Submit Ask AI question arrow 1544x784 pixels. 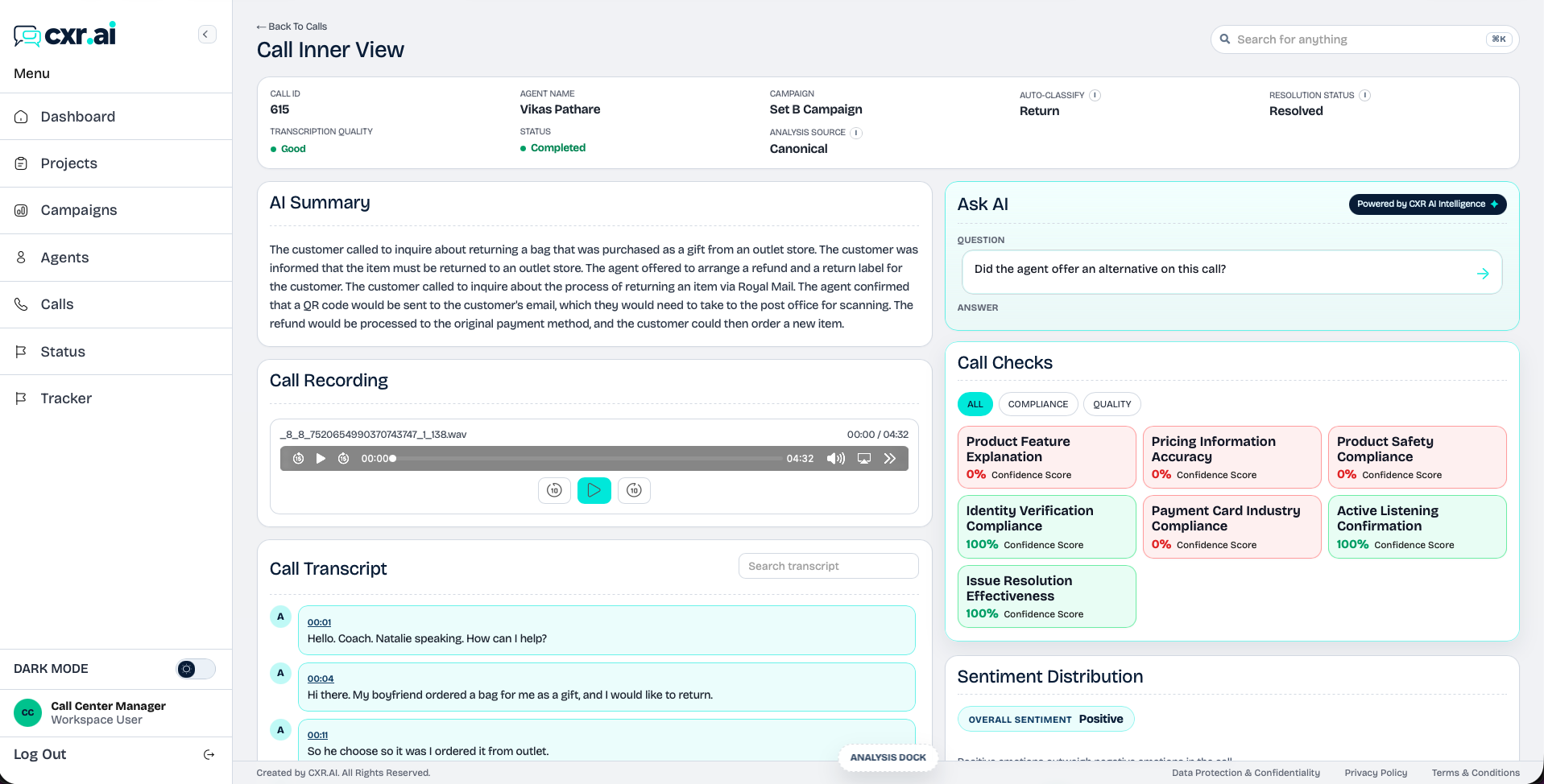1482,274
